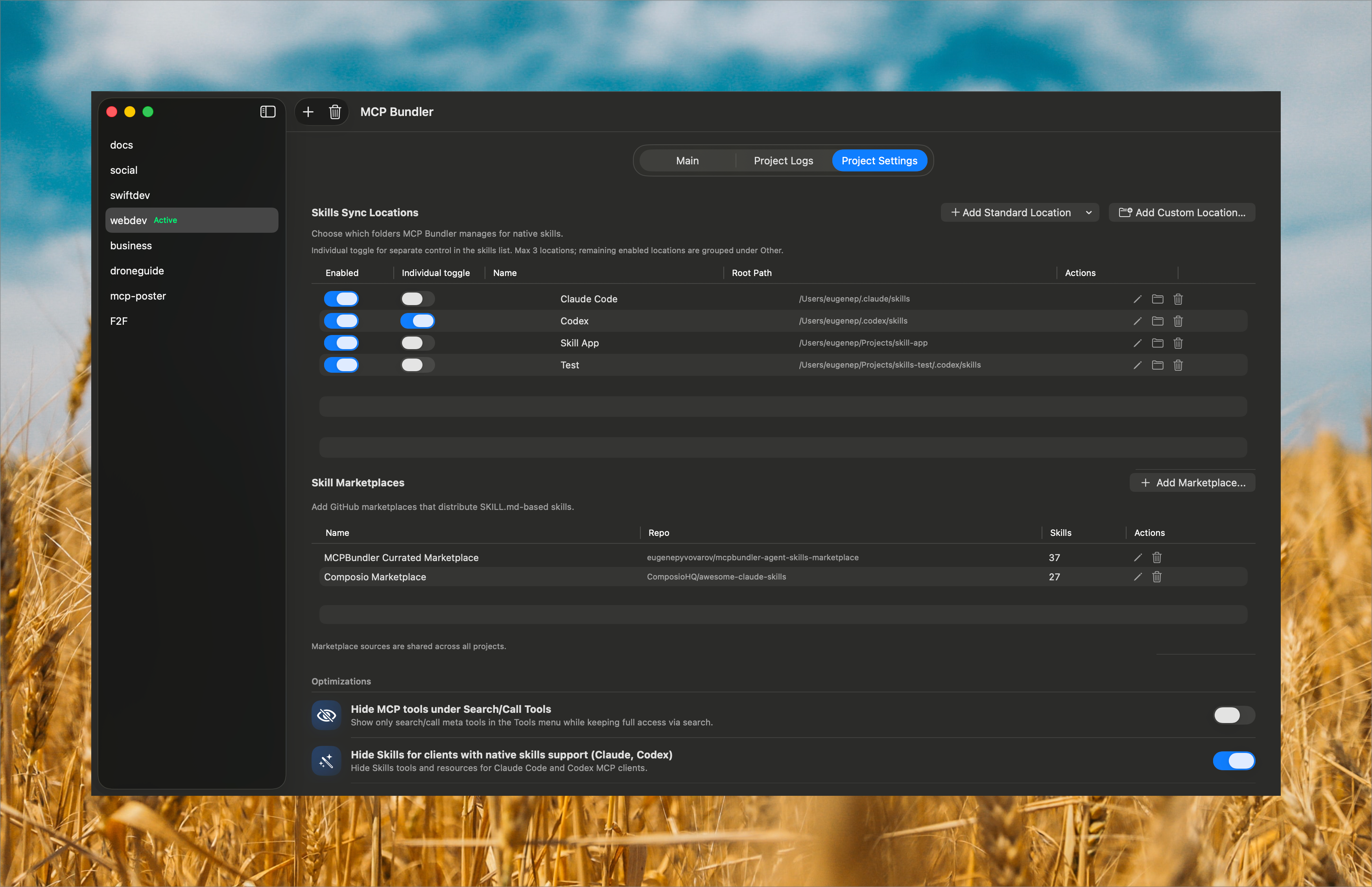
Task: Select the active webdev project
Action: click(192, 221)
